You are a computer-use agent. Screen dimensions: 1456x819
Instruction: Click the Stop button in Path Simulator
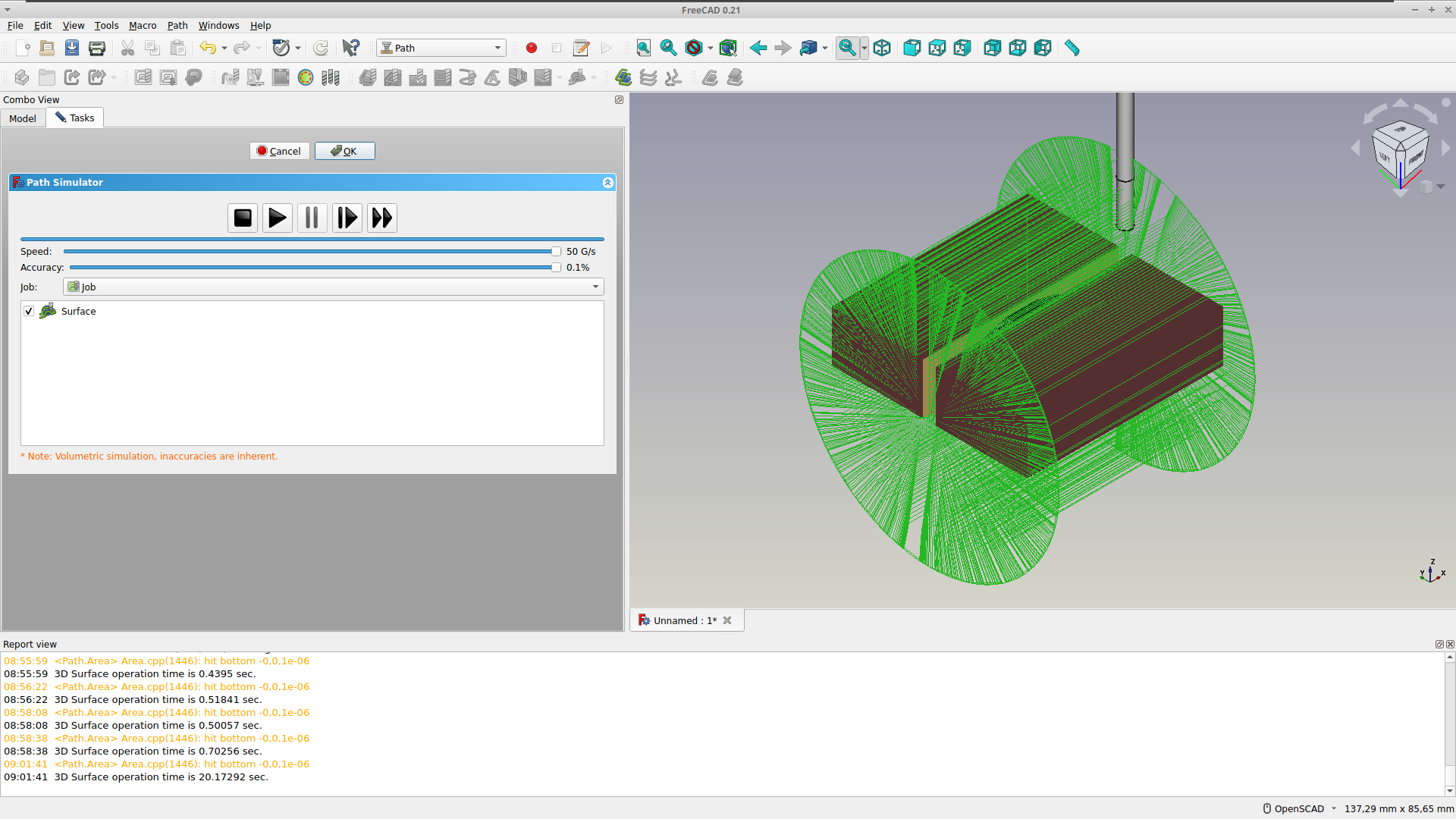(x=243, y=217)
